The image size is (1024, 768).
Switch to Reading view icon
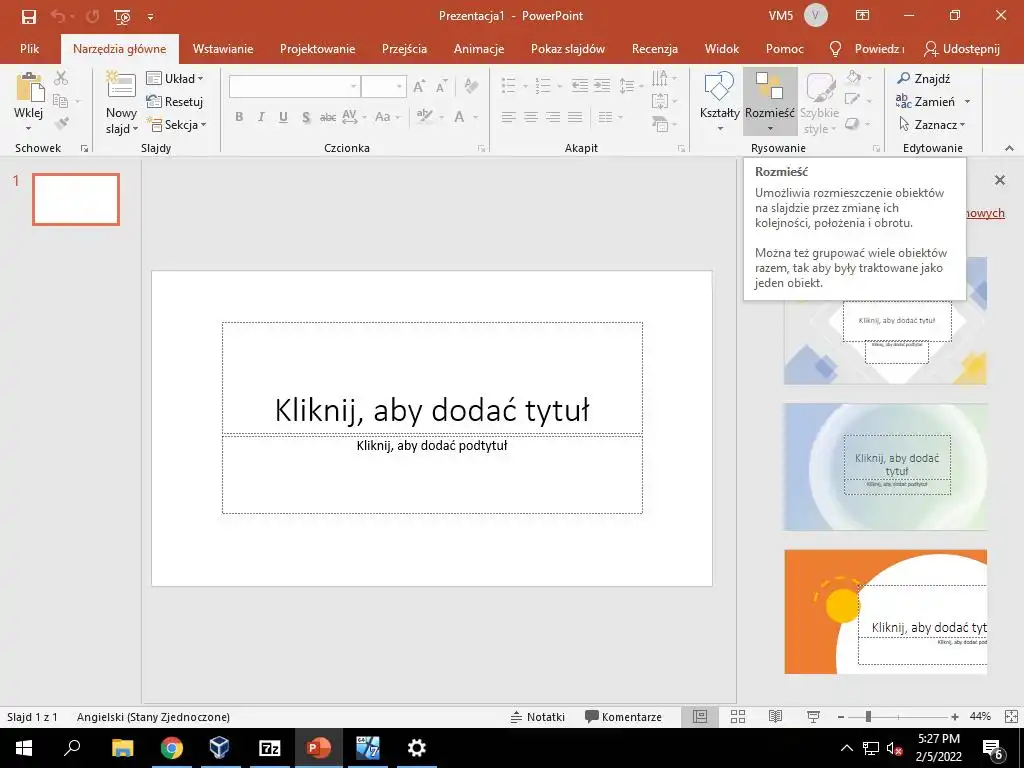click(775, 716)
